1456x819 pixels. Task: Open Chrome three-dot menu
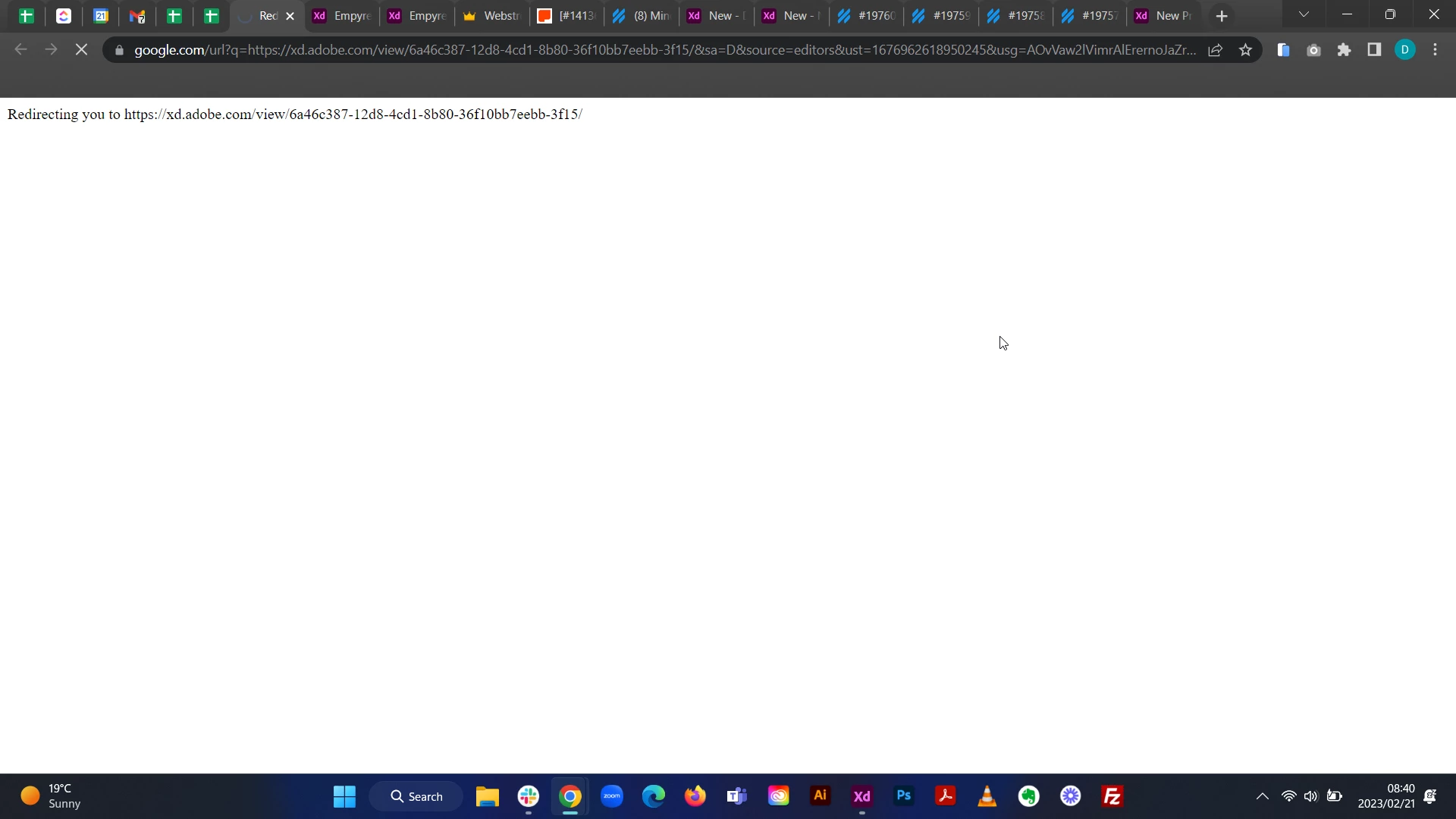1435,50
